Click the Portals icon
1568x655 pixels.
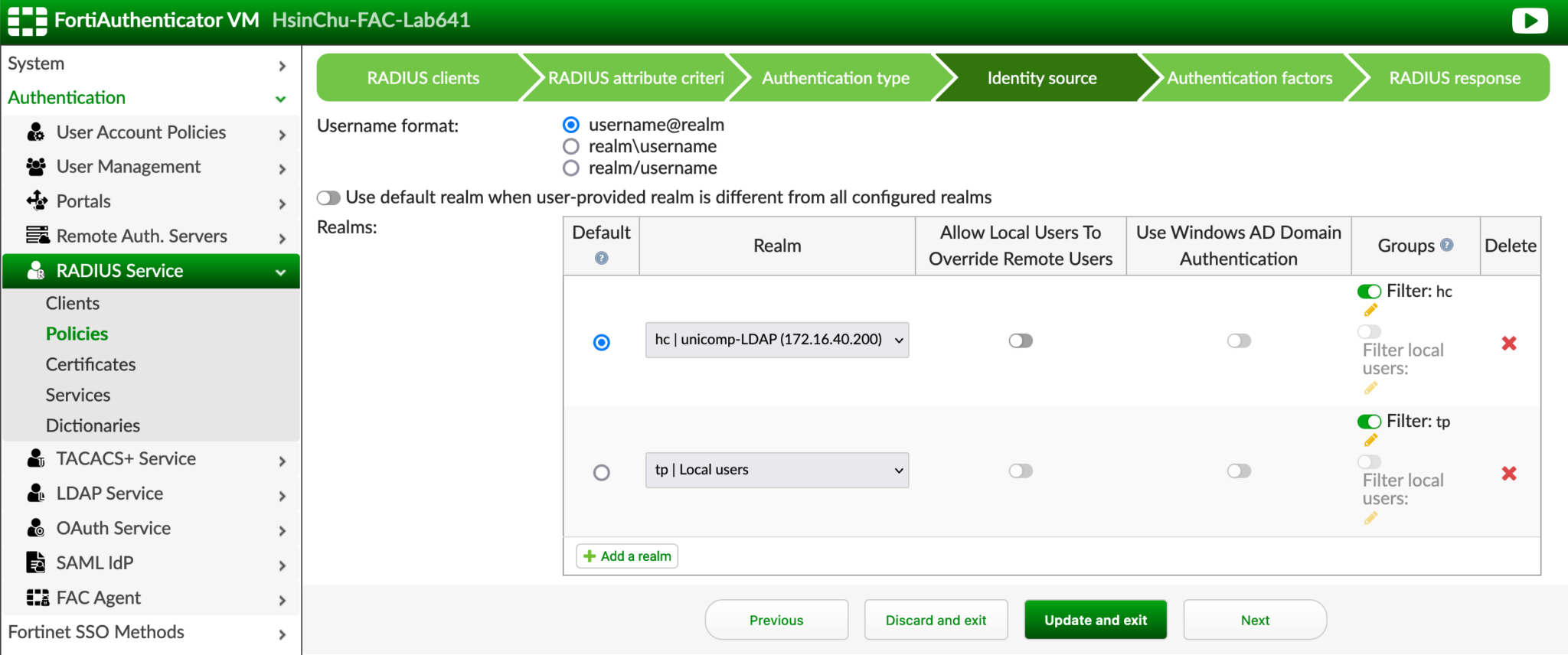(x=36, y=201)
